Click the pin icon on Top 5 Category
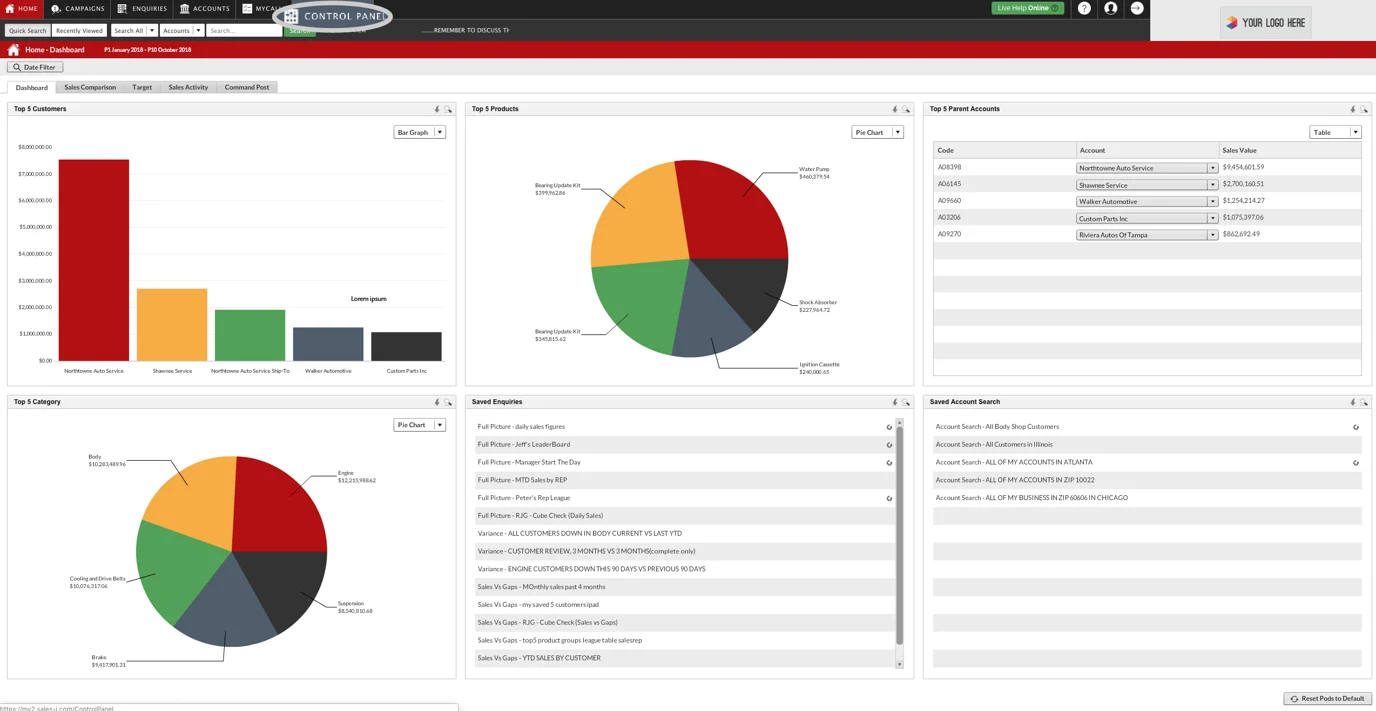Screen dimensions: 1376x711 click(437, 402)
